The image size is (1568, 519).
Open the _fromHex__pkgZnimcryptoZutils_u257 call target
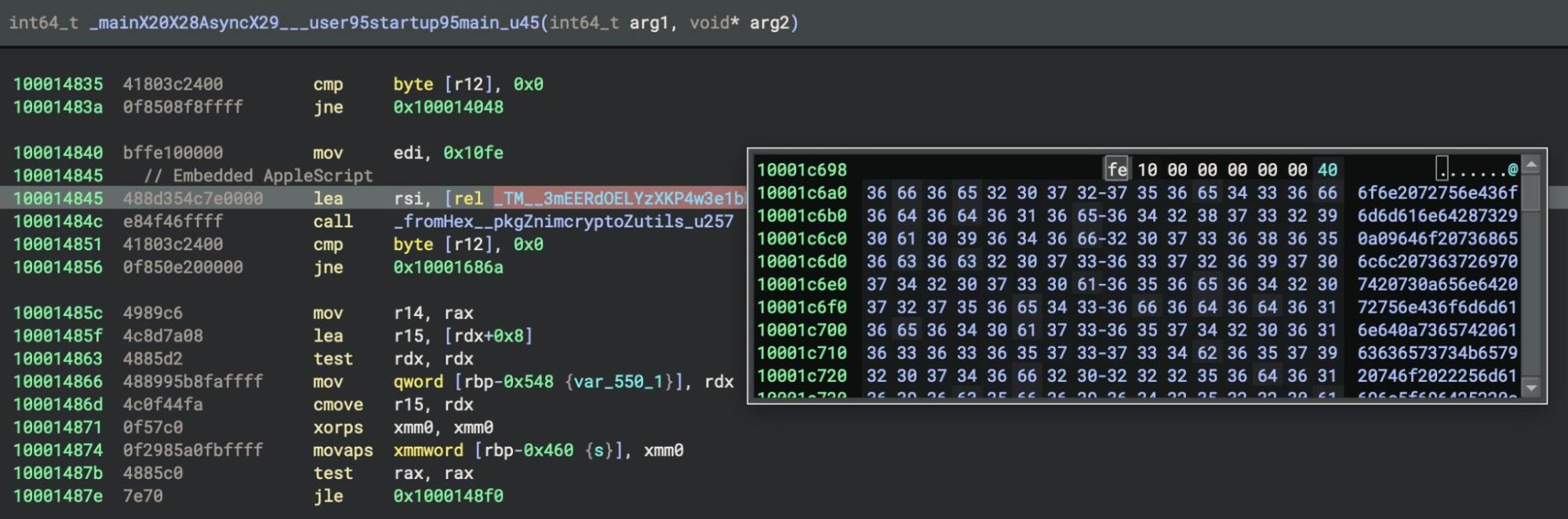[x=563, y=222]
